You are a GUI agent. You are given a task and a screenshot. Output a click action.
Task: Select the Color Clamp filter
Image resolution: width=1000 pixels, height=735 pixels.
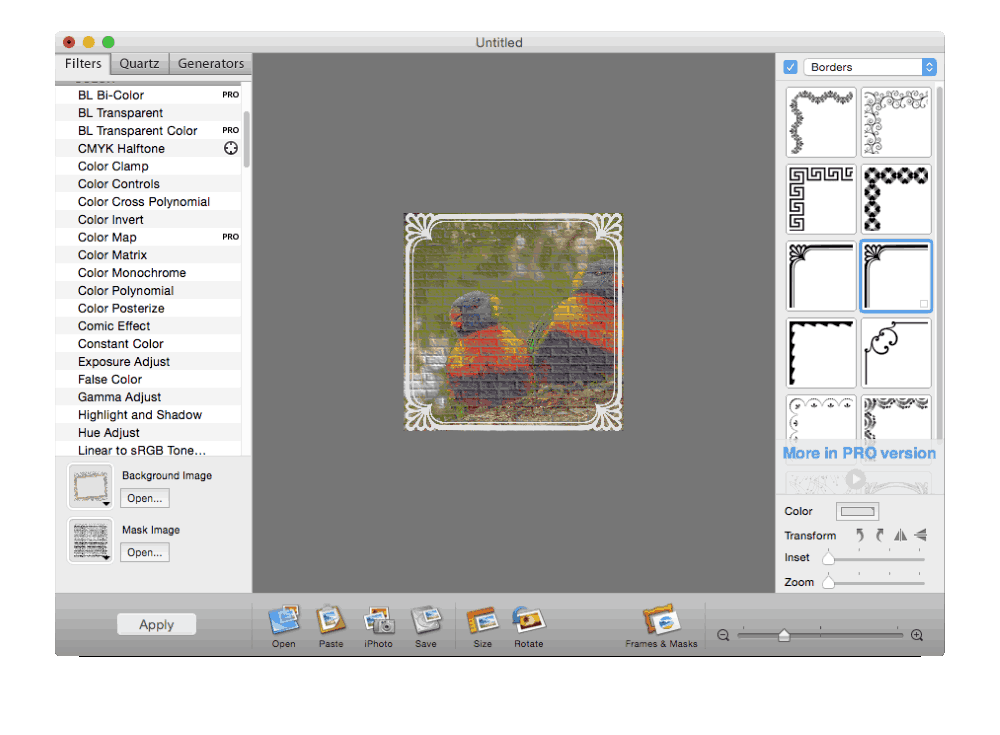tap(148, 167)
